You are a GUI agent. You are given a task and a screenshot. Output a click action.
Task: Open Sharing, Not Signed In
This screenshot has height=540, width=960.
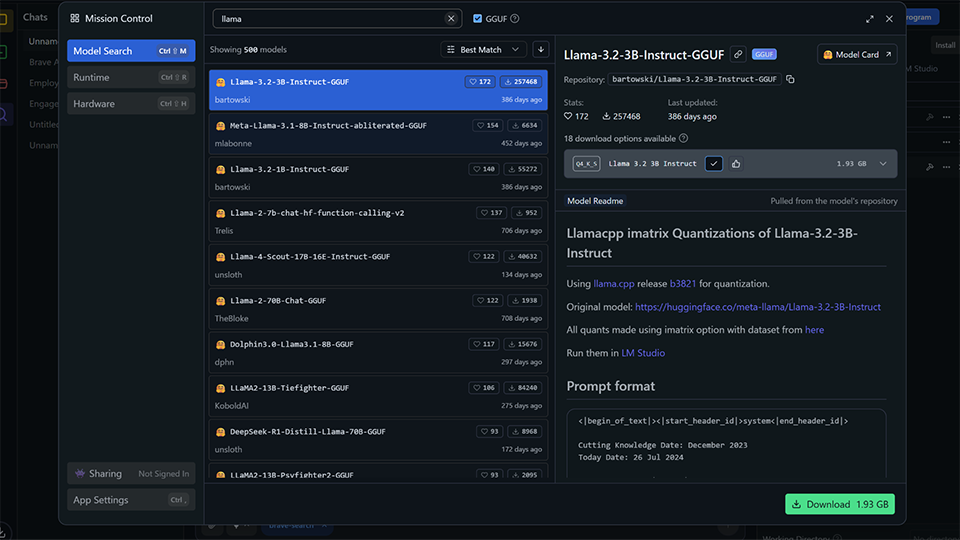[x=131, y=473]
